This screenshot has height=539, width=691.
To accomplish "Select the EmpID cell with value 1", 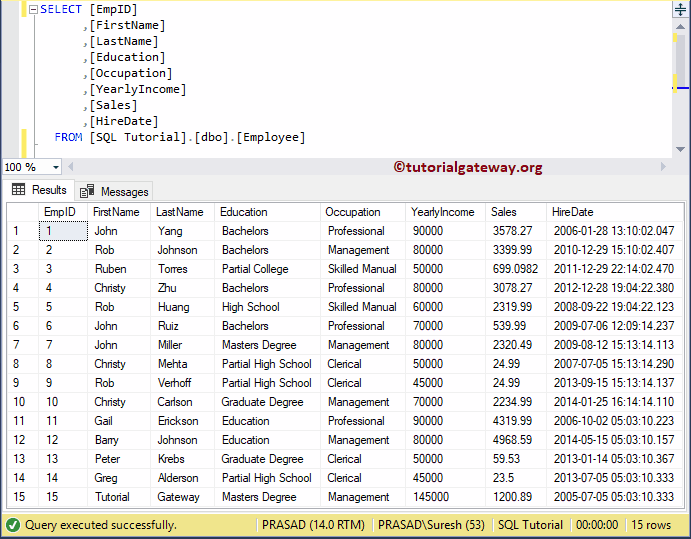I will (63, 231).
